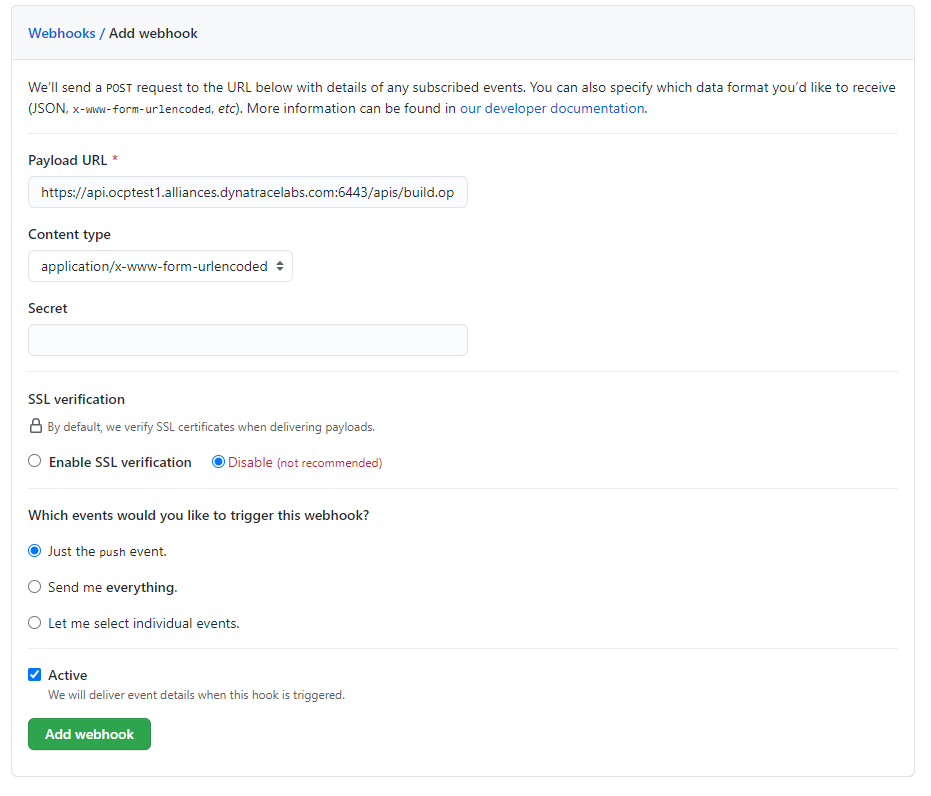
Task: Focus the Secret text field
Action: point(247,340)
